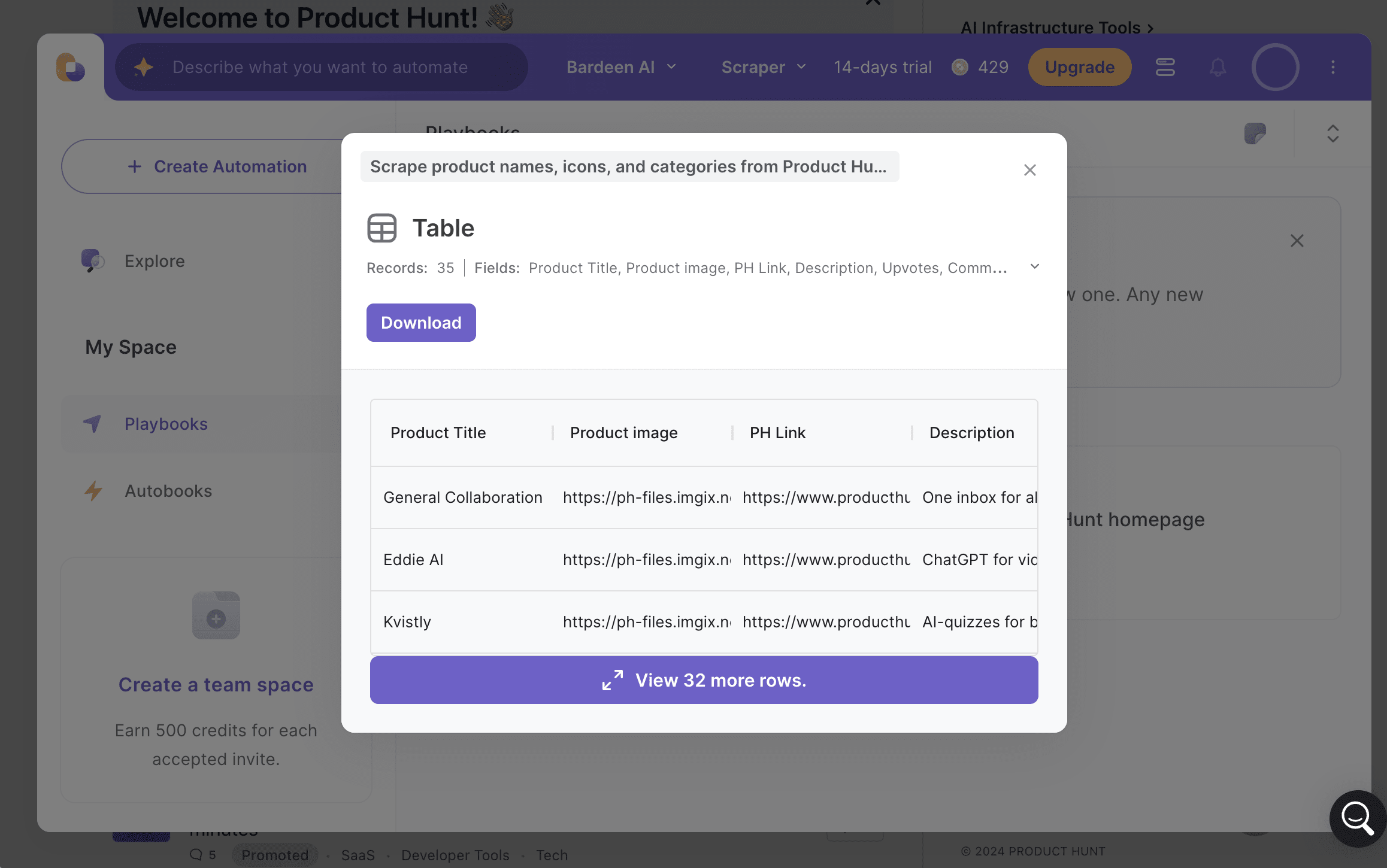Select Autobooks in the sidebar
This screenshot has width=1387, height=868.
168,491
